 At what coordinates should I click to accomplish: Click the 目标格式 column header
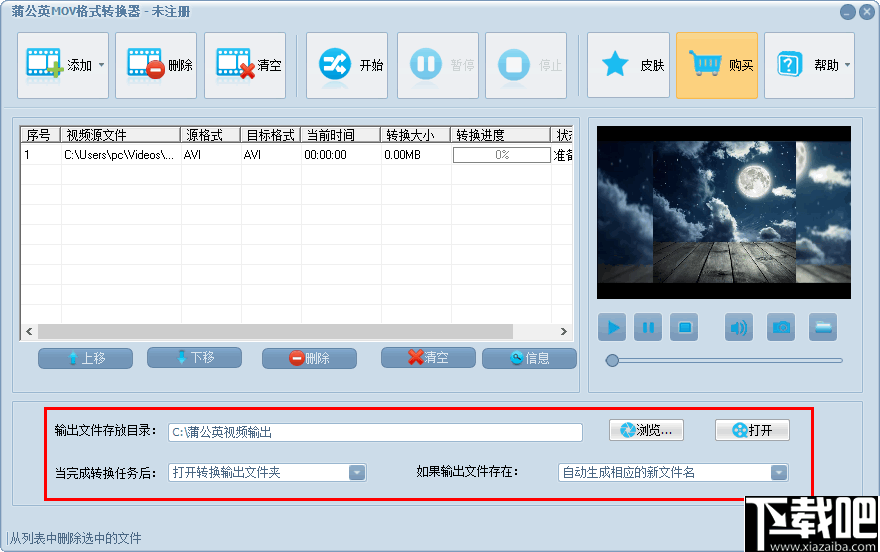pyautogui.click(x=271, y=135)
